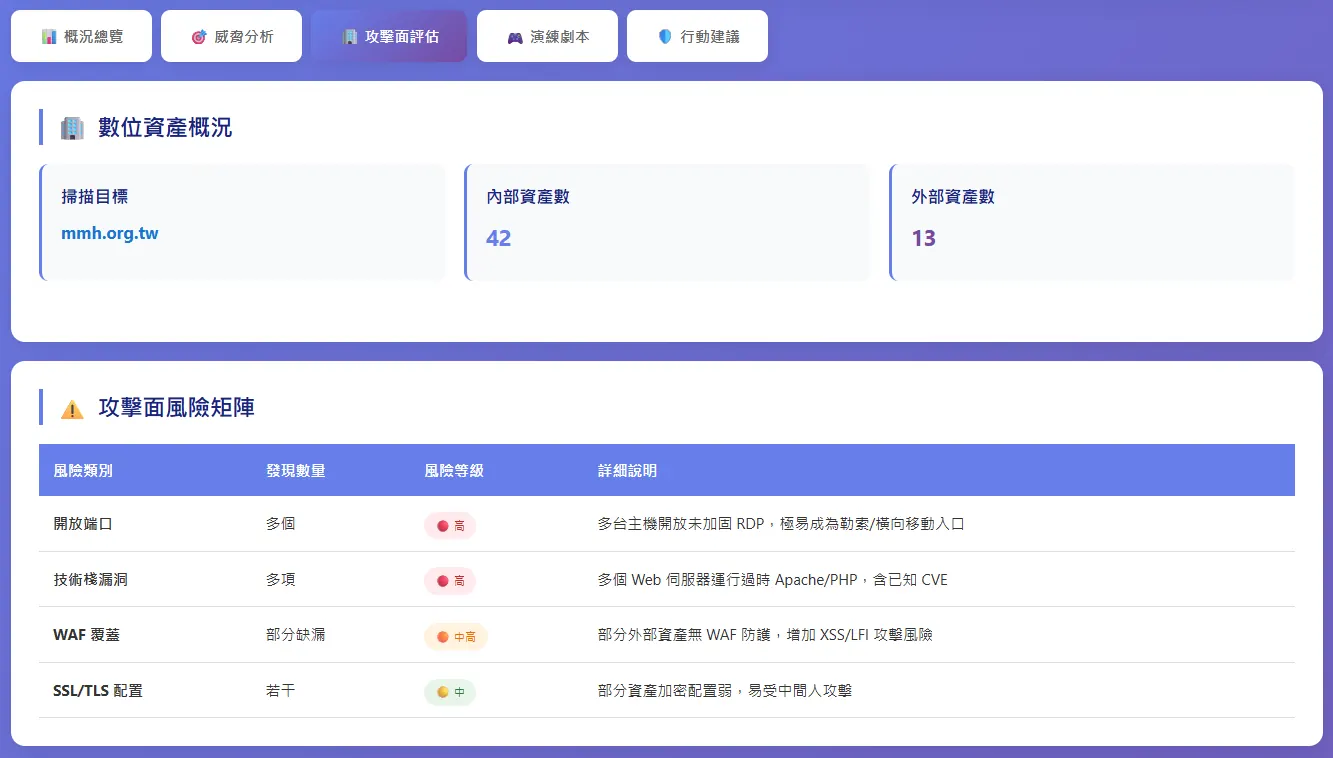Click the yellow 中 badge for SSL/TLS 配置
This screenshot has height=758, width=1333.
pyautogui.click(x=450, y=691)
